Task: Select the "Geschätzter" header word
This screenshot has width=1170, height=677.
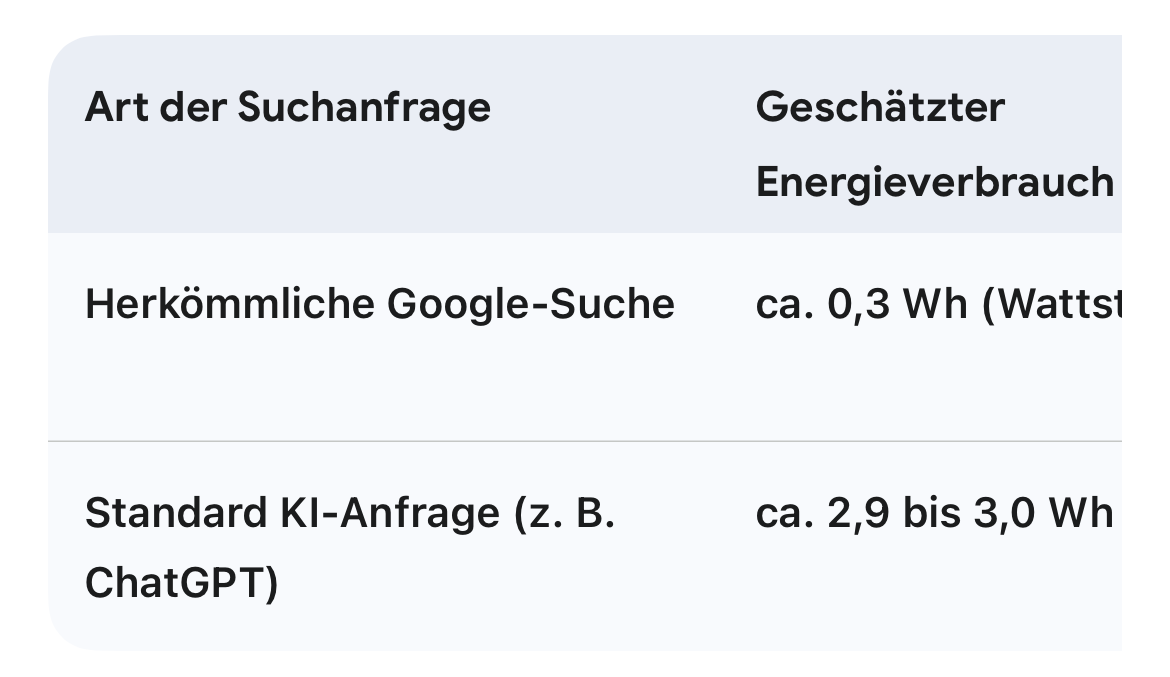Action: (880, 107)
